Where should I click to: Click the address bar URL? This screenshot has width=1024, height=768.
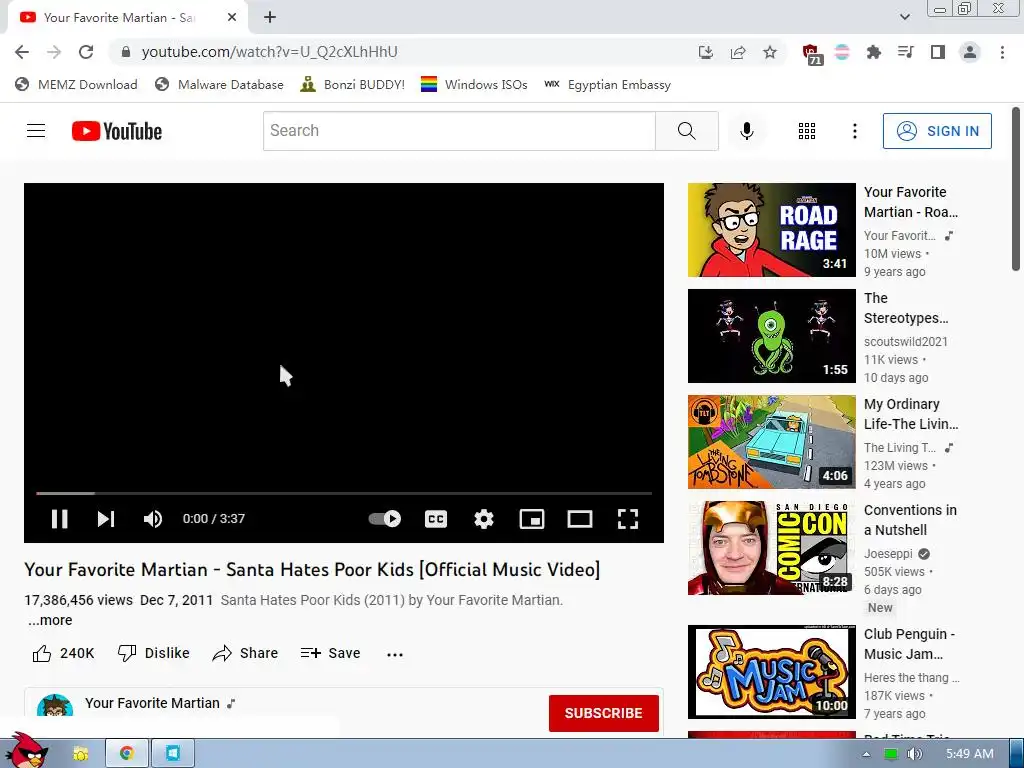tap(269, 52)
